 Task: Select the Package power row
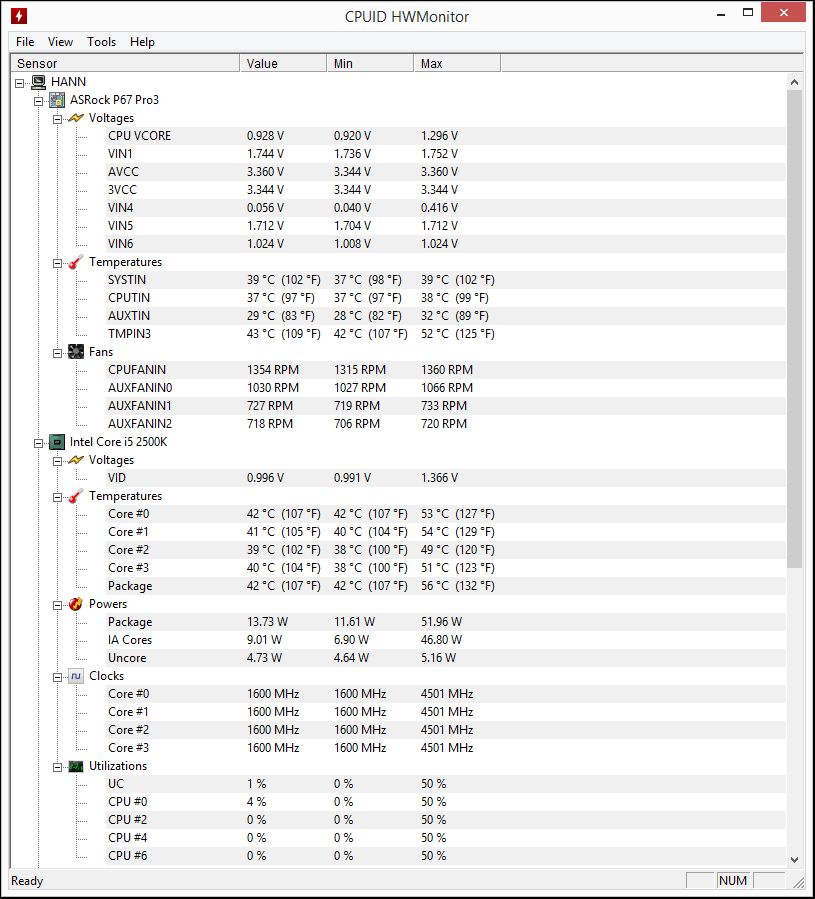tap(130, 622)
